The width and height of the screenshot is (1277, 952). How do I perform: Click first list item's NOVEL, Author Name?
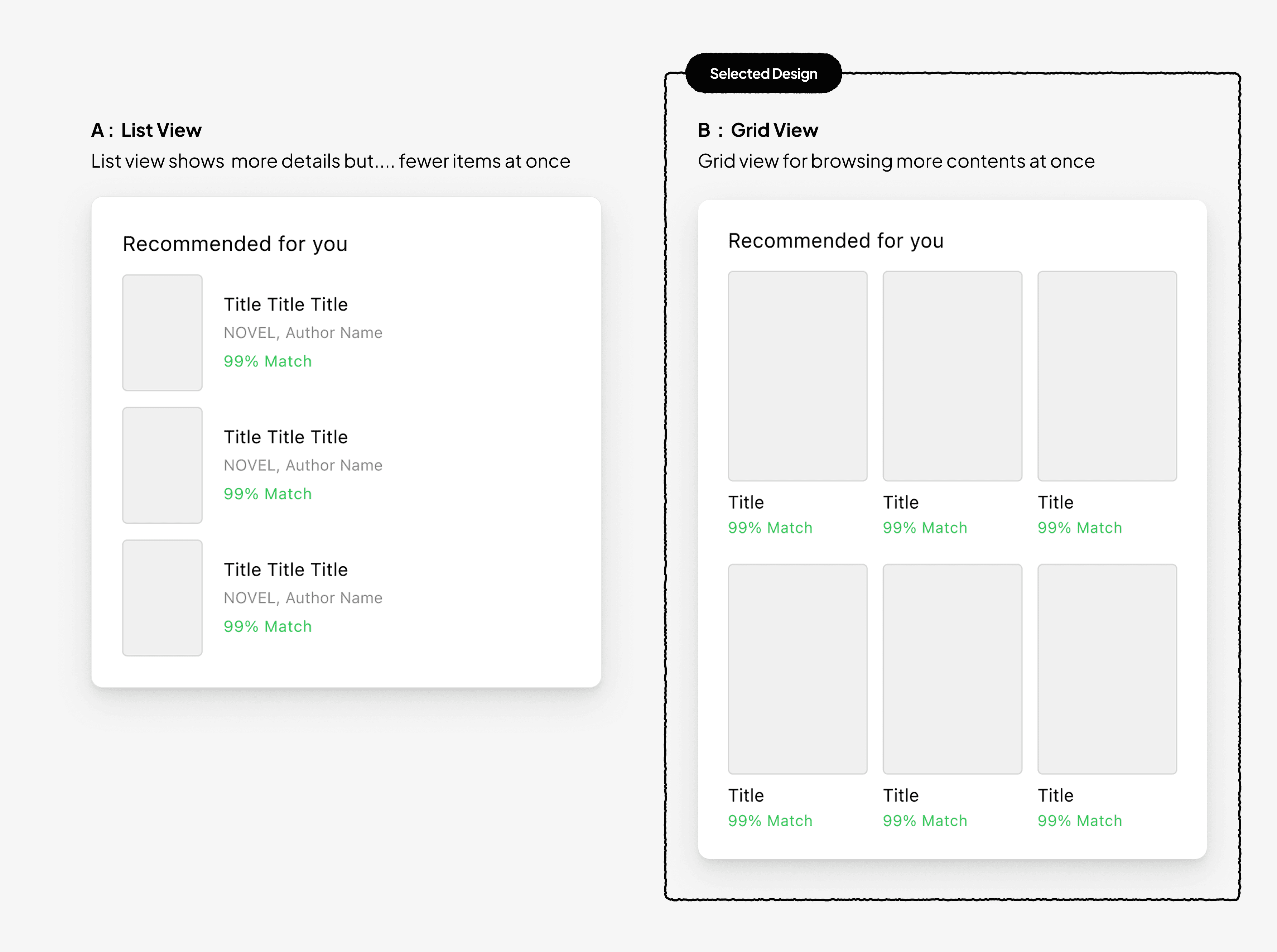coord(303,332)
